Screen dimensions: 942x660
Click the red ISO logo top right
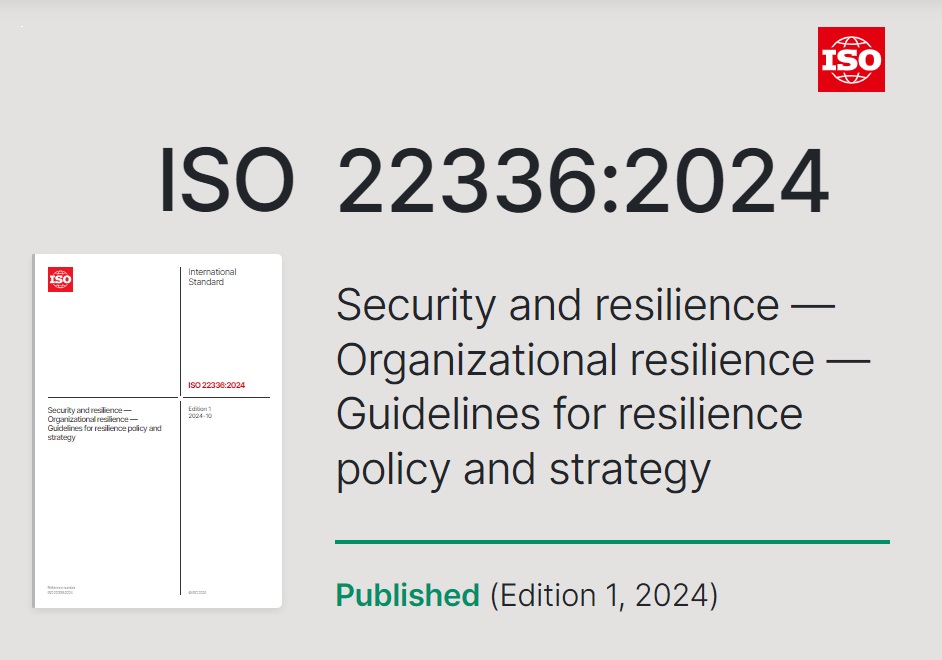851,59
